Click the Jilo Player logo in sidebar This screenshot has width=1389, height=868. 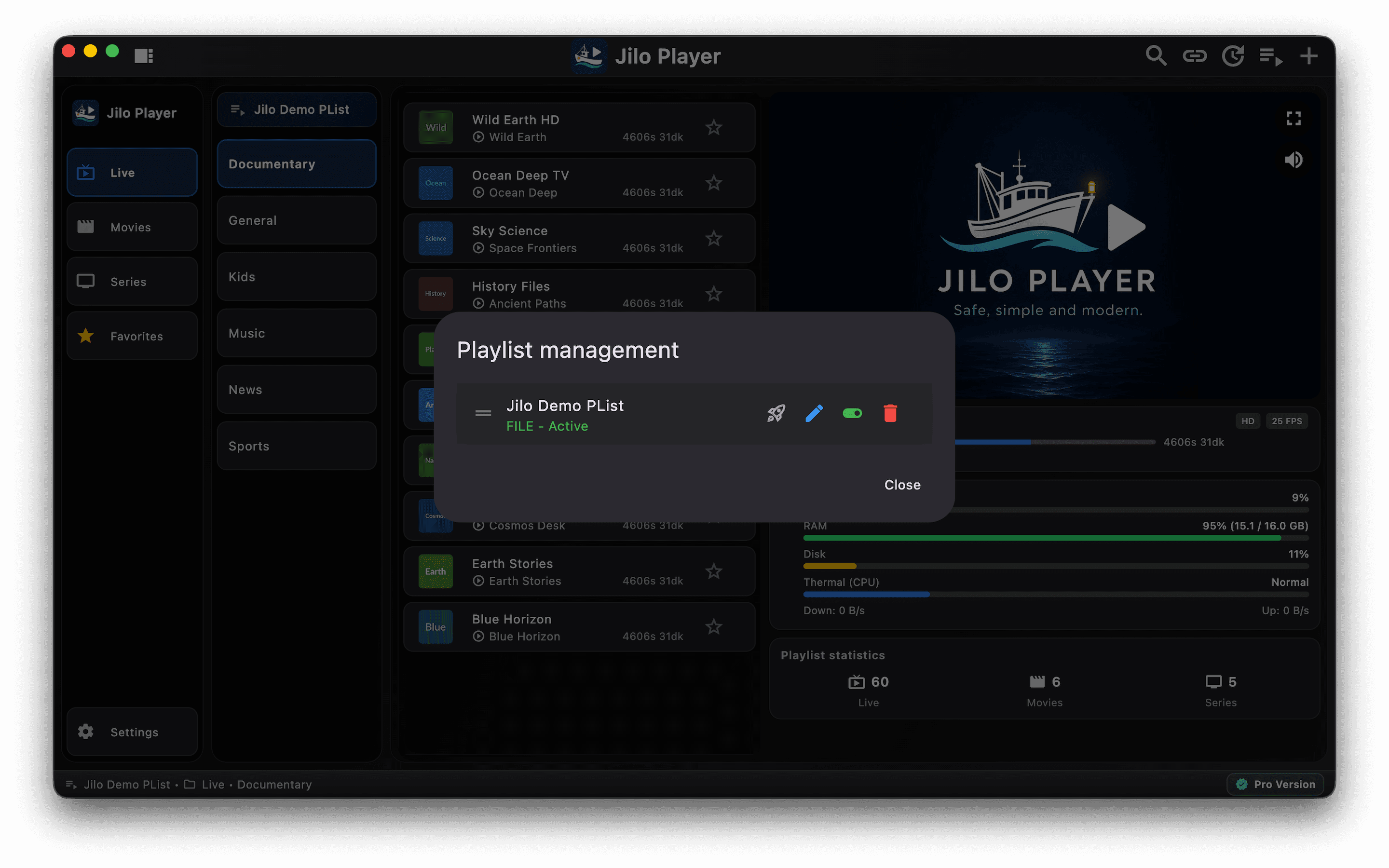coord(85,112)
